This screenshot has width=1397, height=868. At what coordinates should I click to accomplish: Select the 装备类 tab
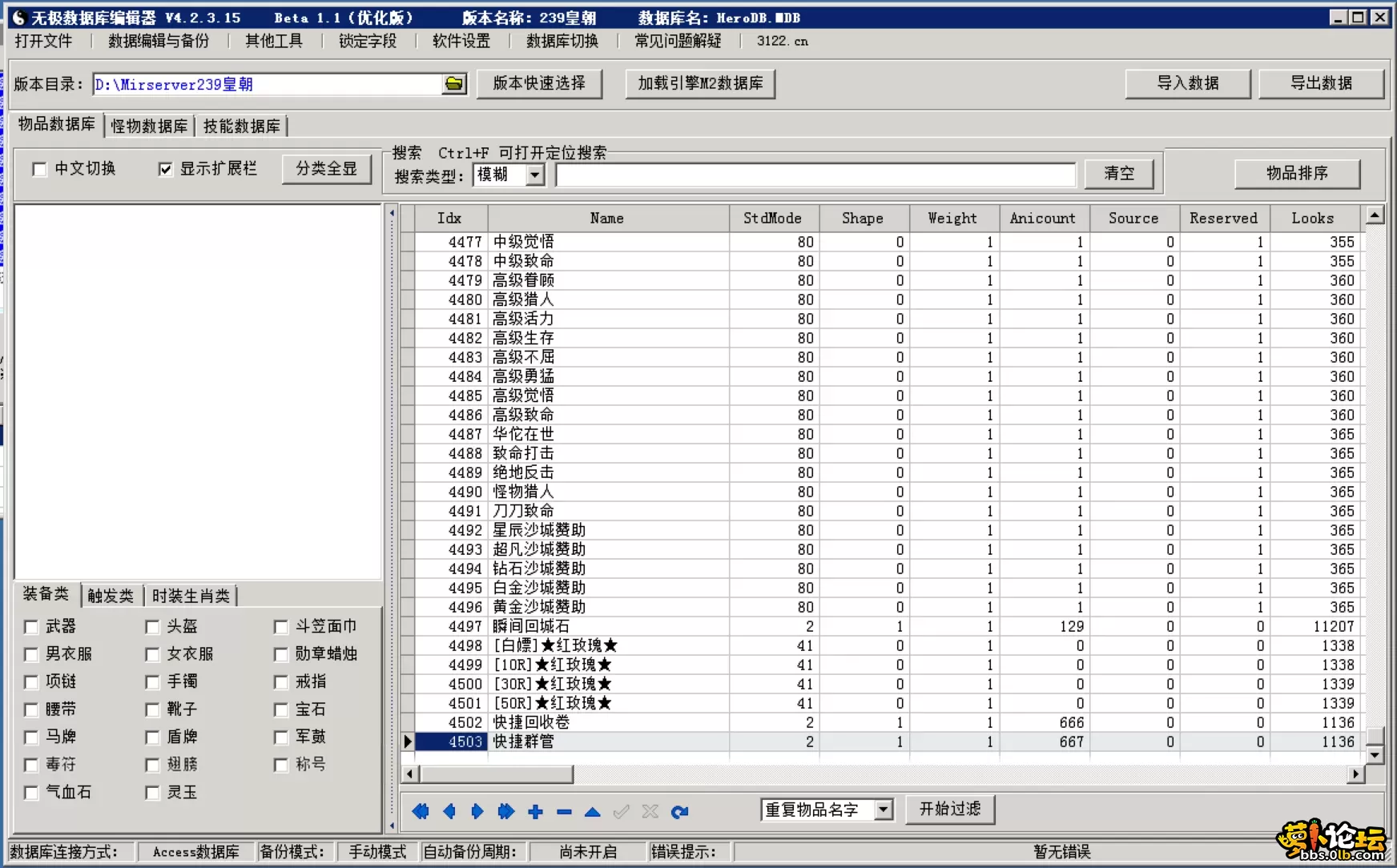pyautogui.click(x=46, y=593)
